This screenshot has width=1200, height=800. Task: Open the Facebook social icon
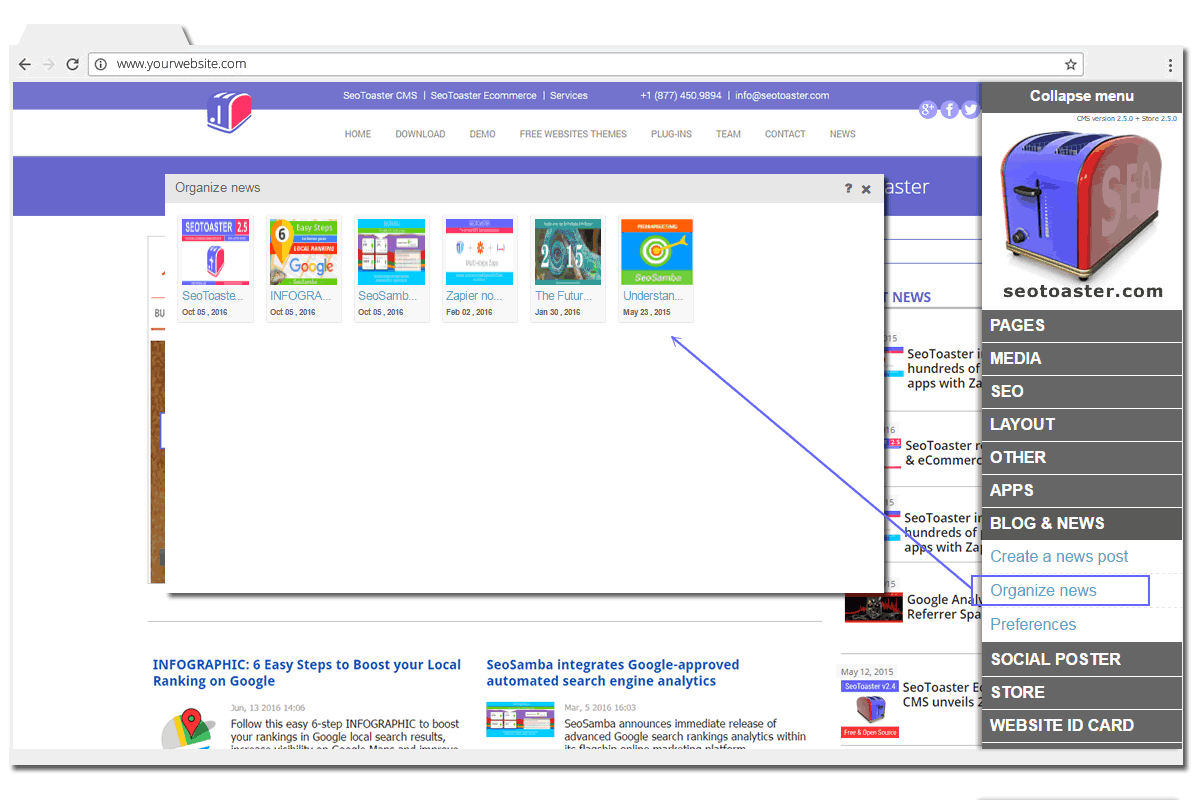[950, 109]
